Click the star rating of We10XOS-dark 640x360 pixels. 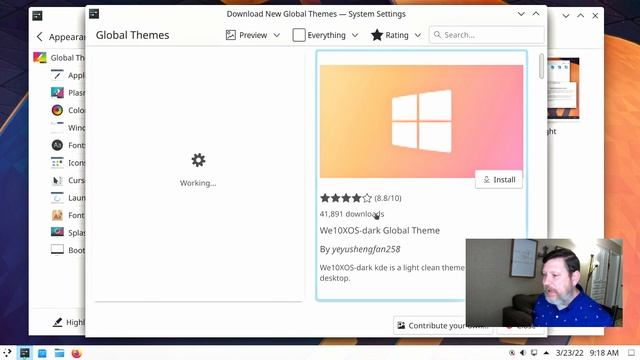coord(346,198)
